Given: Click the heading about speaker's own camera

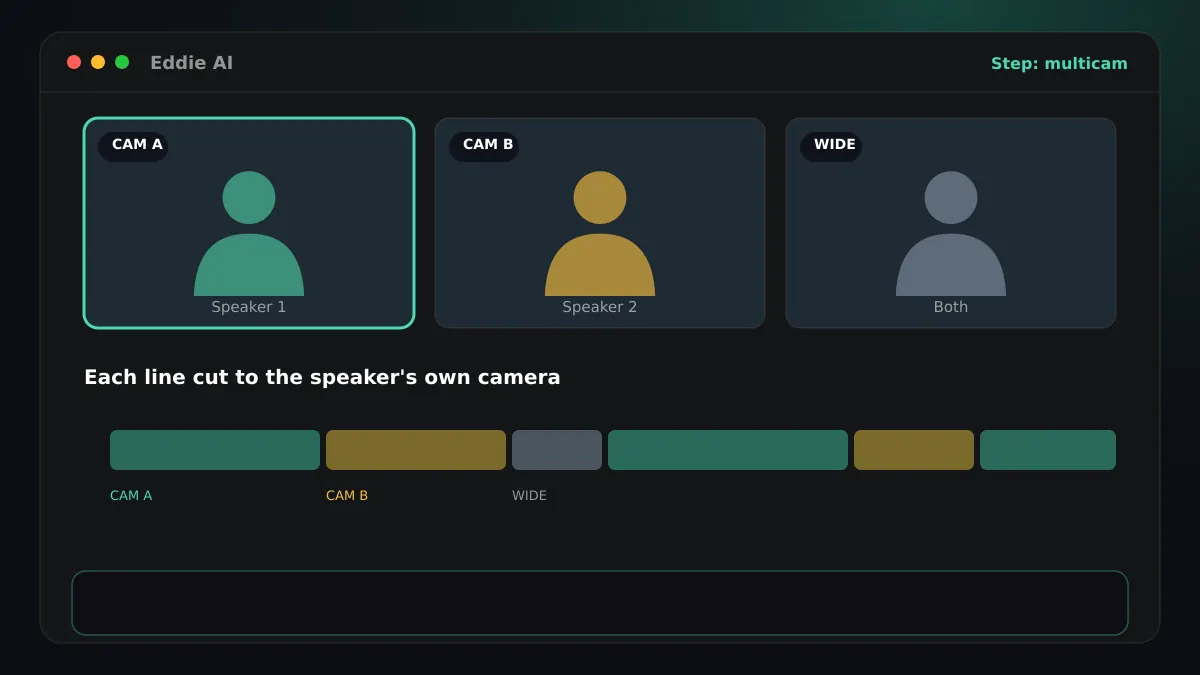Looking at the screenshot, I should tap(322, 378).
